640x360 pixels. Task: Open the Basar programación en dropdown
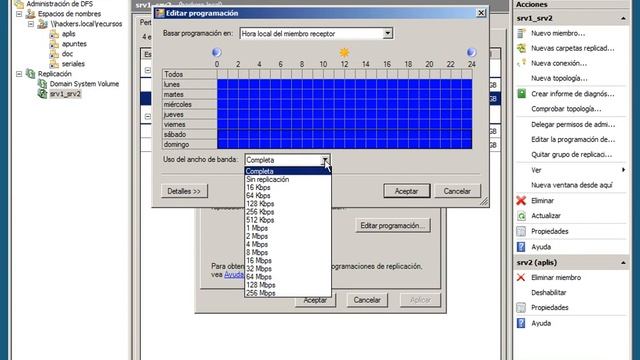tap(388, 33)
